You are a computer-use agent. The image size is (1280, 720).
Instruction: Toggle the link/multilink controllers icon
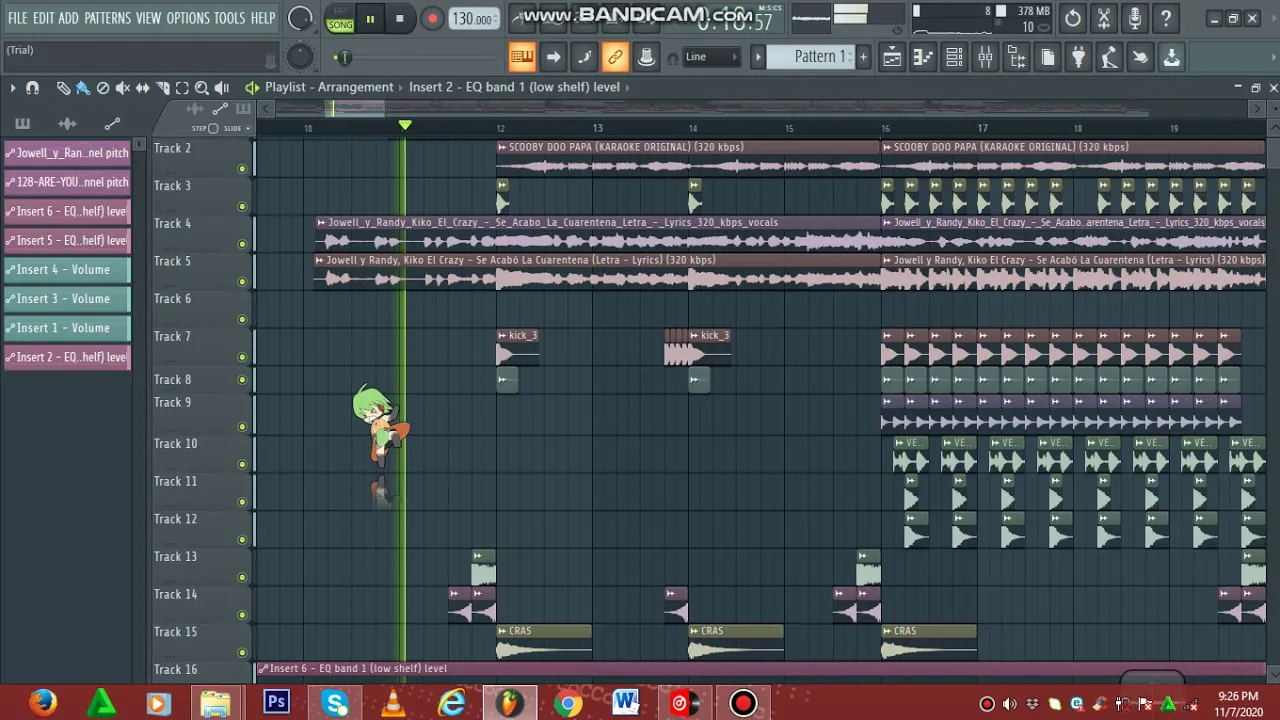tap(615, 57)
